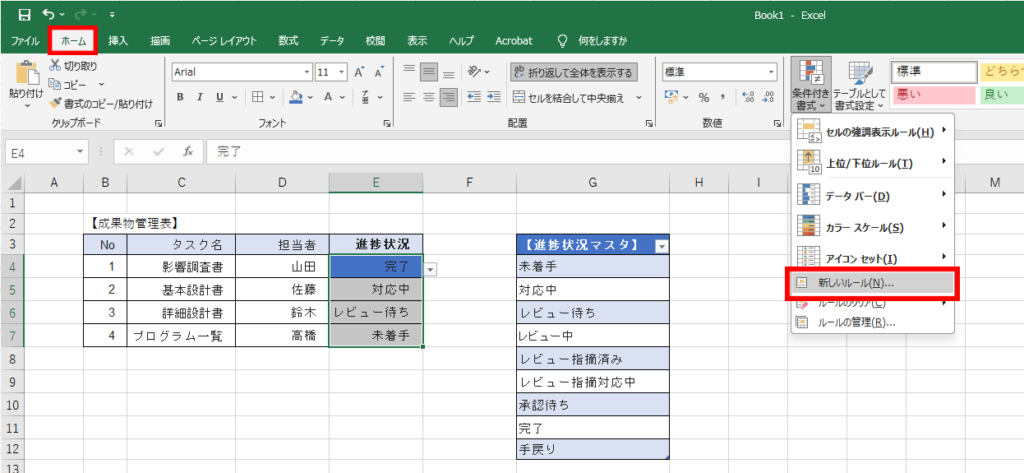This screenshot has width=1024, height=473.
Task: Click the Format Painter brush icon
Action: (x=55, y=104)
